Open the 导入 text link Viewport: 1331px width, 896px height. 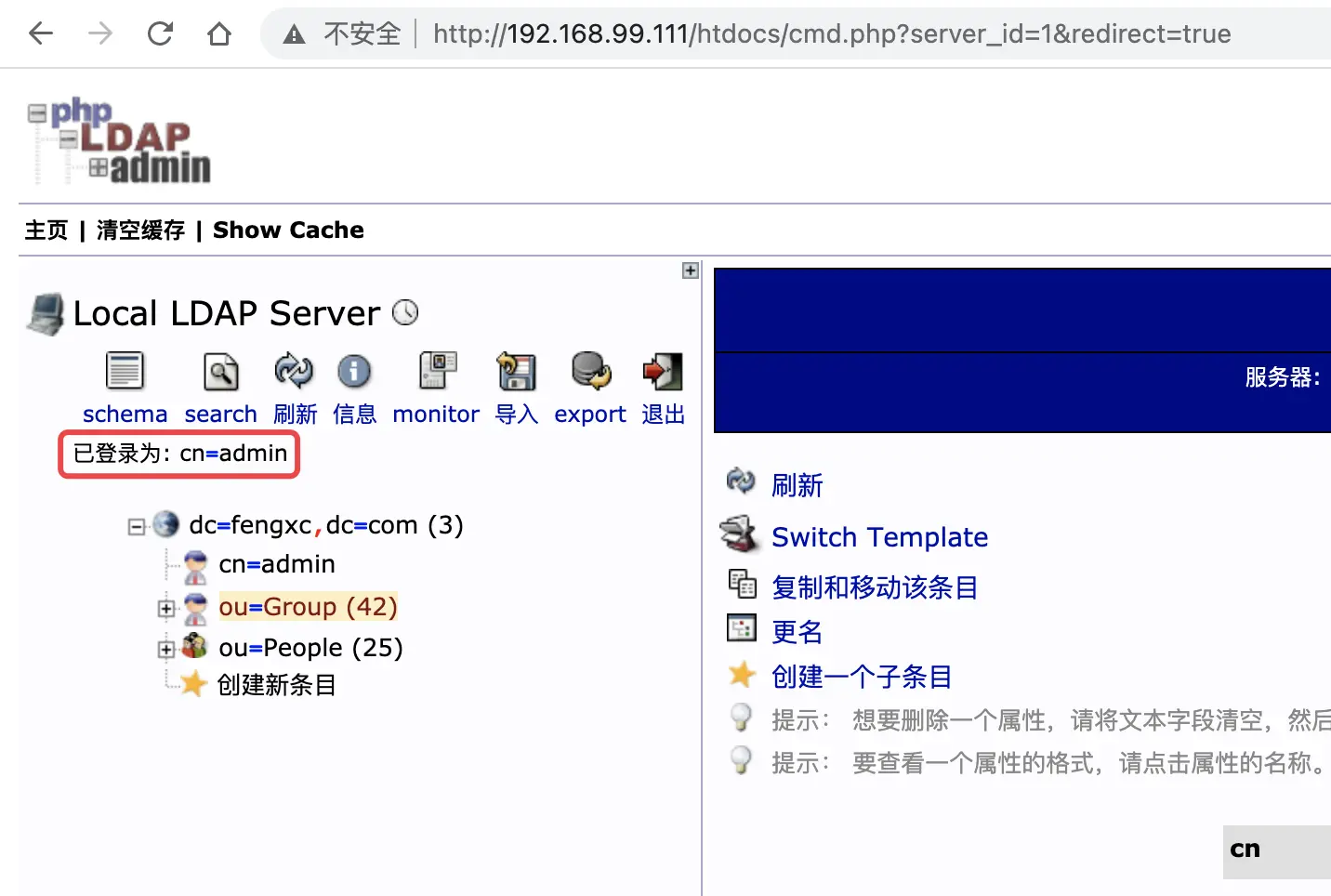point(517,414)
